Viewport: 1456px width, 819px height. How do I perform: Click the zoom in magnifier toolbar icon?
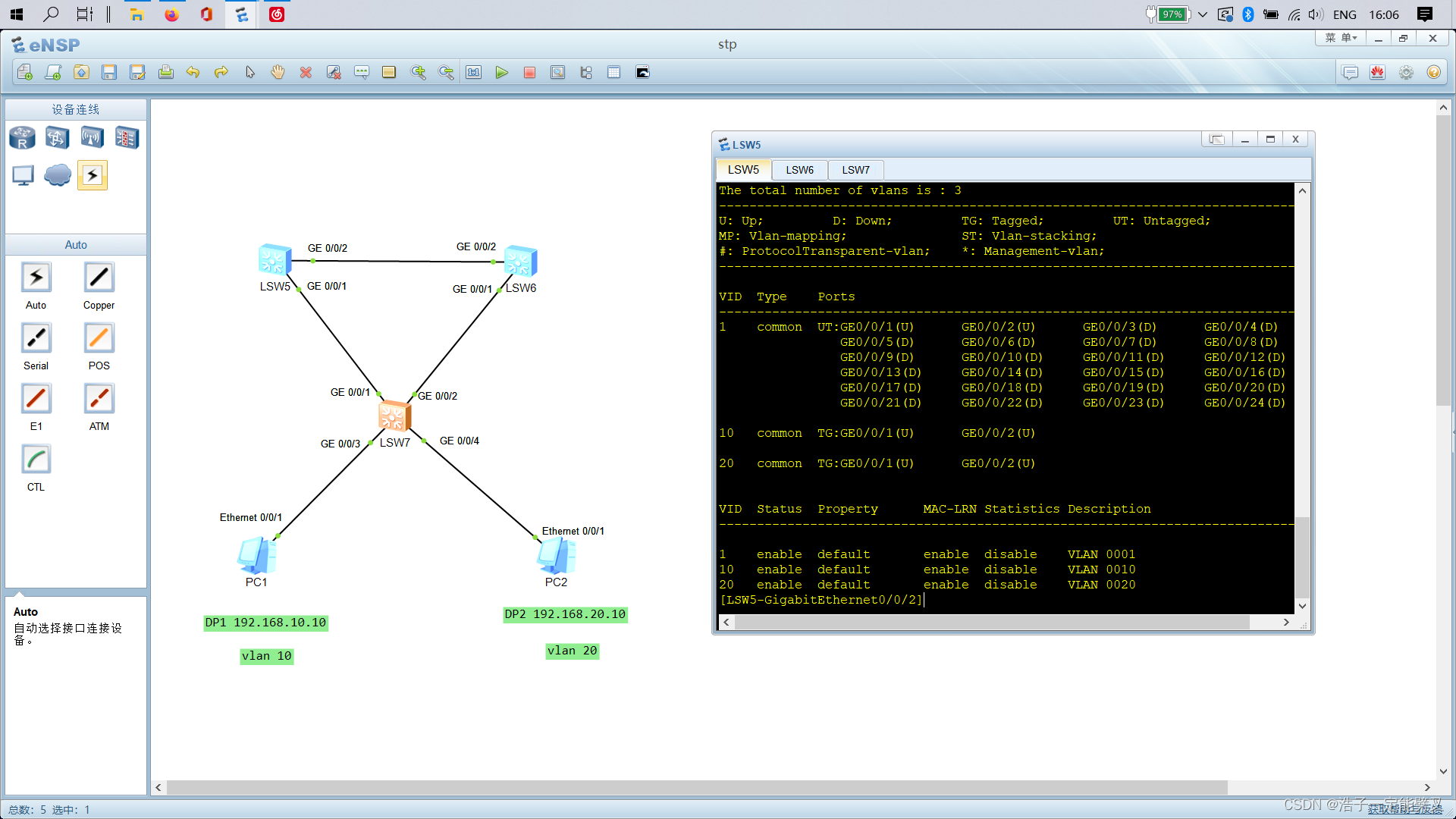(x=418, y=73)
